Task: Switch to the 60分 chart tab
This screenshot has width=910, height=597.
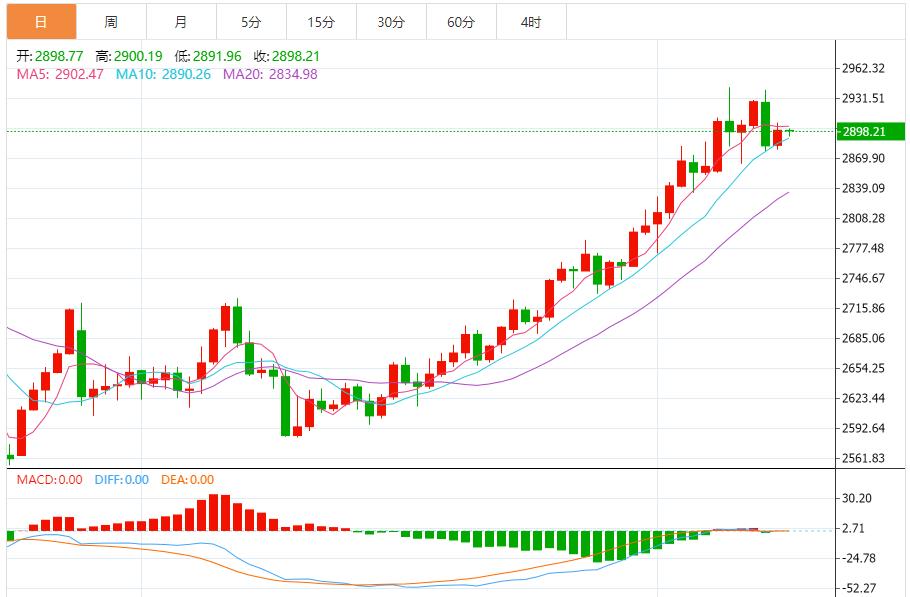Action: pos(461,22)
